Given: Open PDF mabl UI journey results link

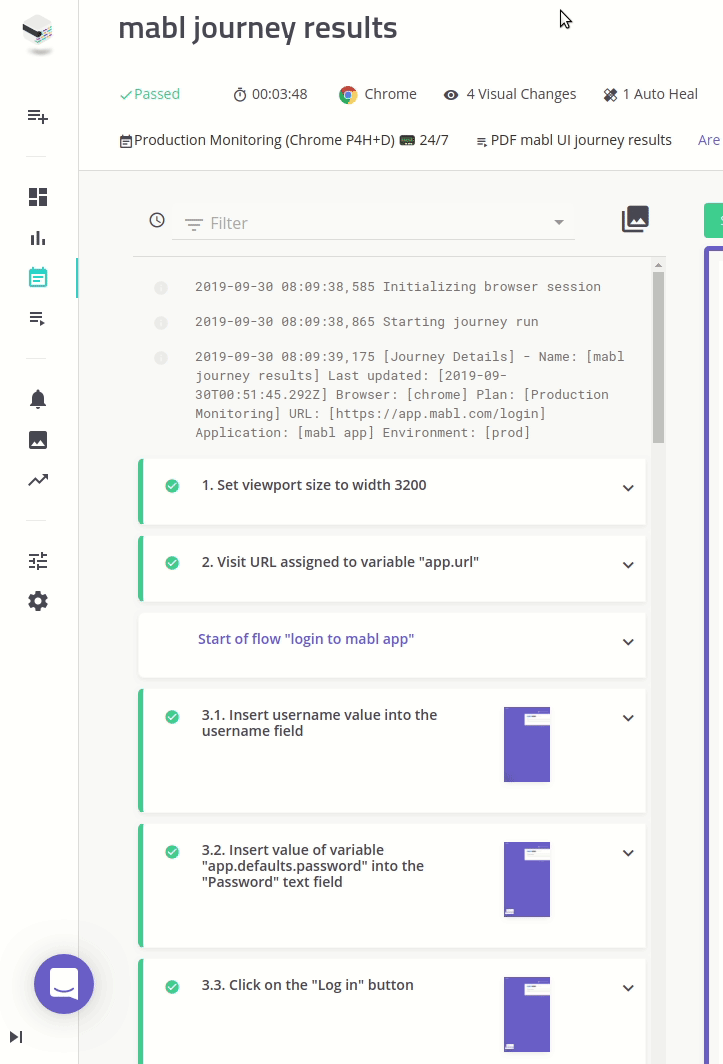Looking at the screenshot, I should coord(581,140).
